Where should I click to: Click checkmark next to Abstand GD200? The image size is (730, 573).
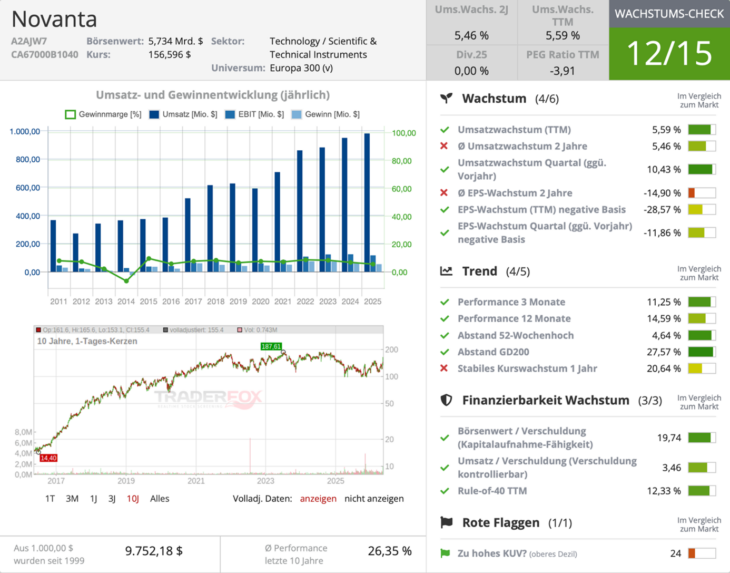tap(445, 352)
